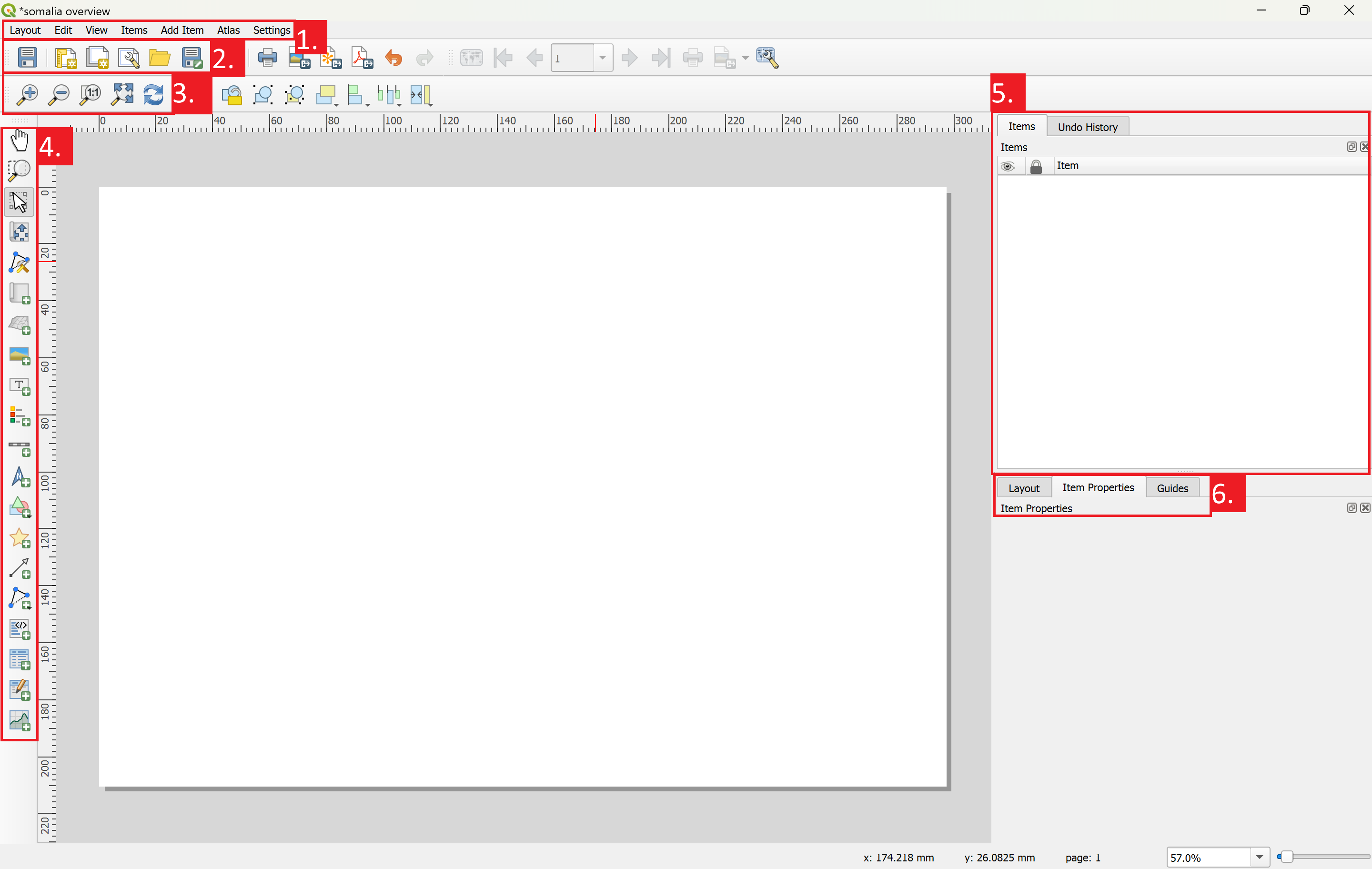Screen dimensions: 1372x869
Task: Click the Save layout button
Action: pyautogui.click(x=25, y=57)
